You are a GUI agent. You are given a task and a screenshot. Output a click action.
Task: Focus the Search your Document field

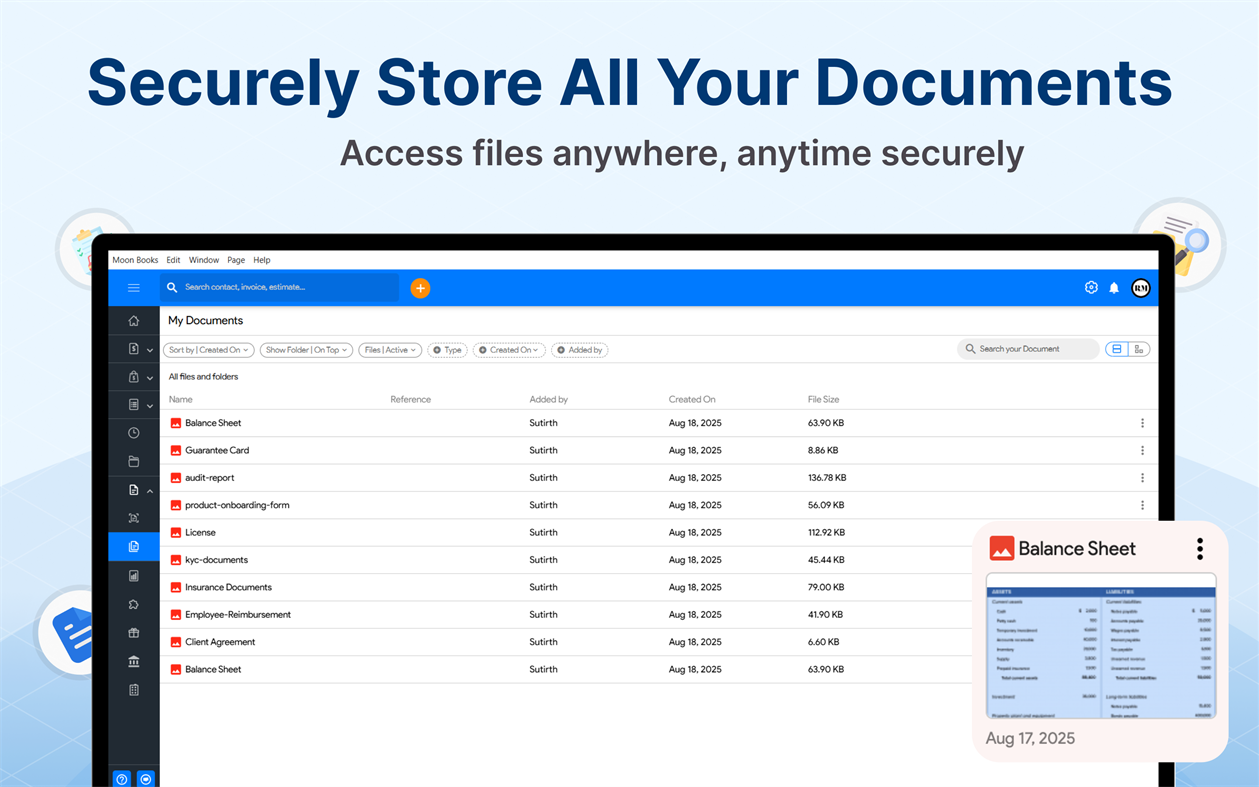pyautogui.click(x=1028, y=349)
